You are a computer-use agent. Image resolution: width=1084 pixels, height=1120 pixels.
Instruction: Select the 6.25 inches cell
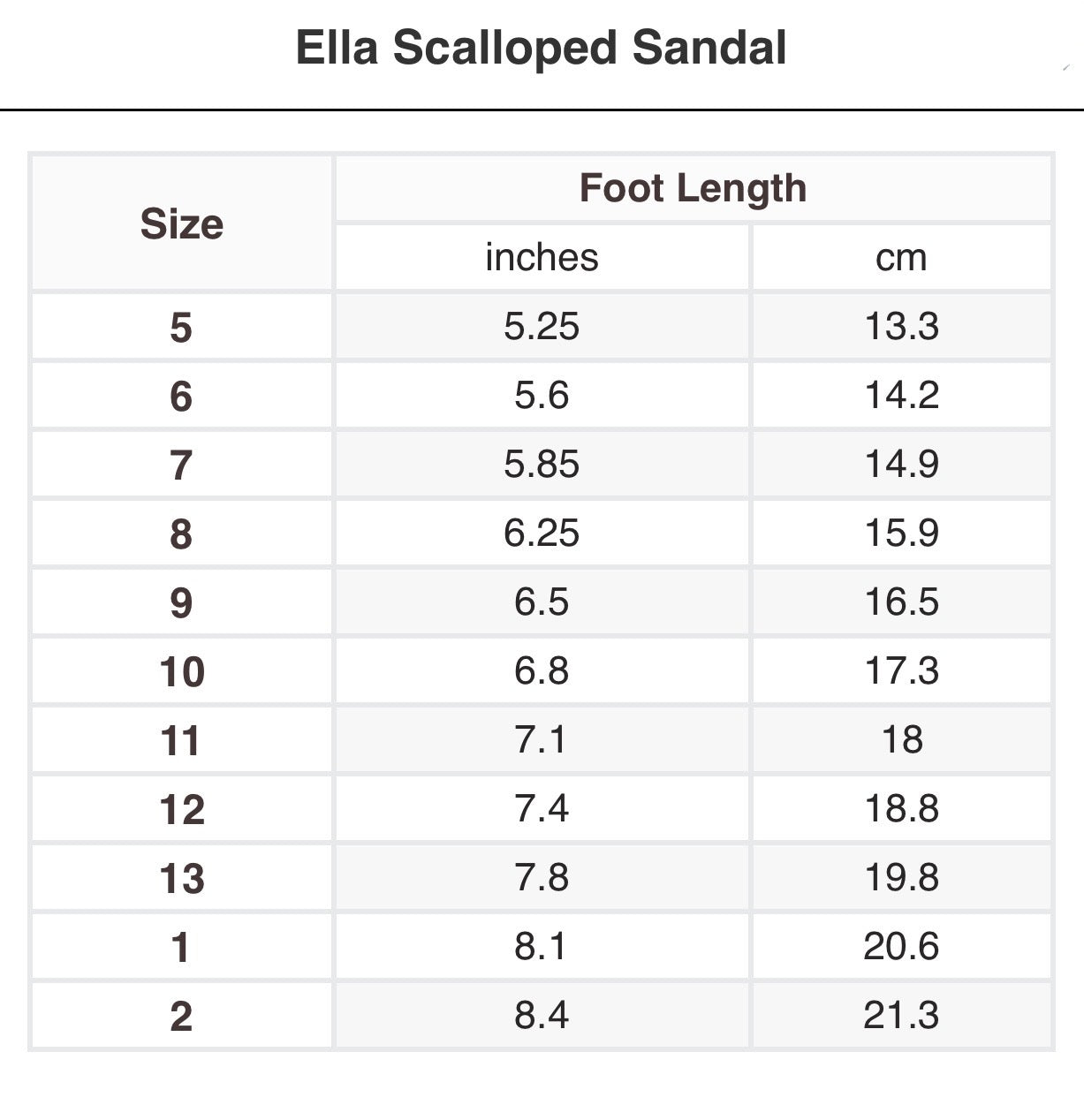(x=542, y=533)
